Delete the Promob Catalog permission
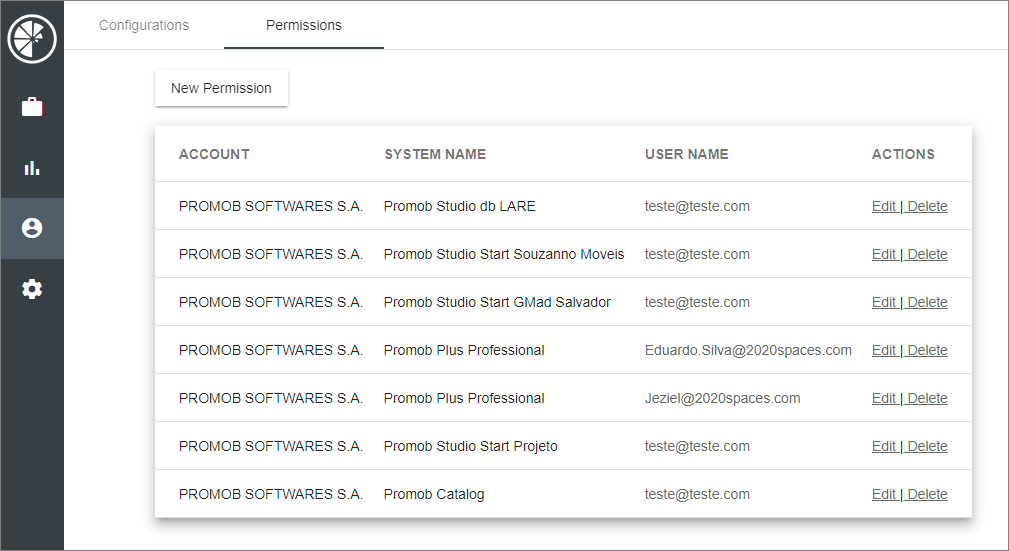1009x551 pixels. pyautogui.click(x=927, y=494)
